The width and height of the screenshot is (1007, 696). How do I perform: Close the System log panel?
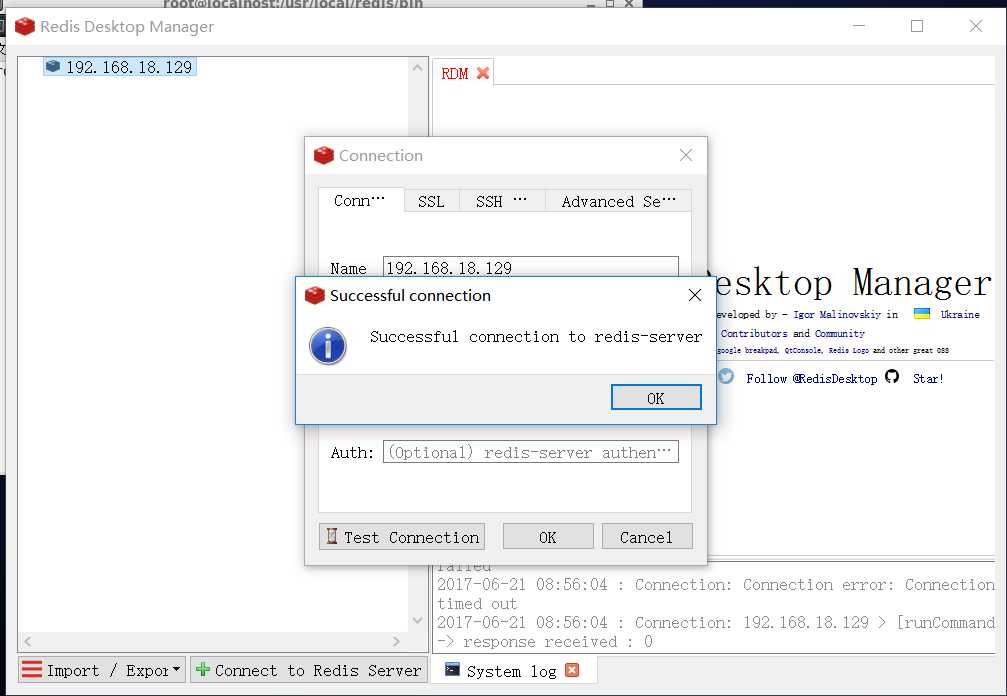pos(572,670)
